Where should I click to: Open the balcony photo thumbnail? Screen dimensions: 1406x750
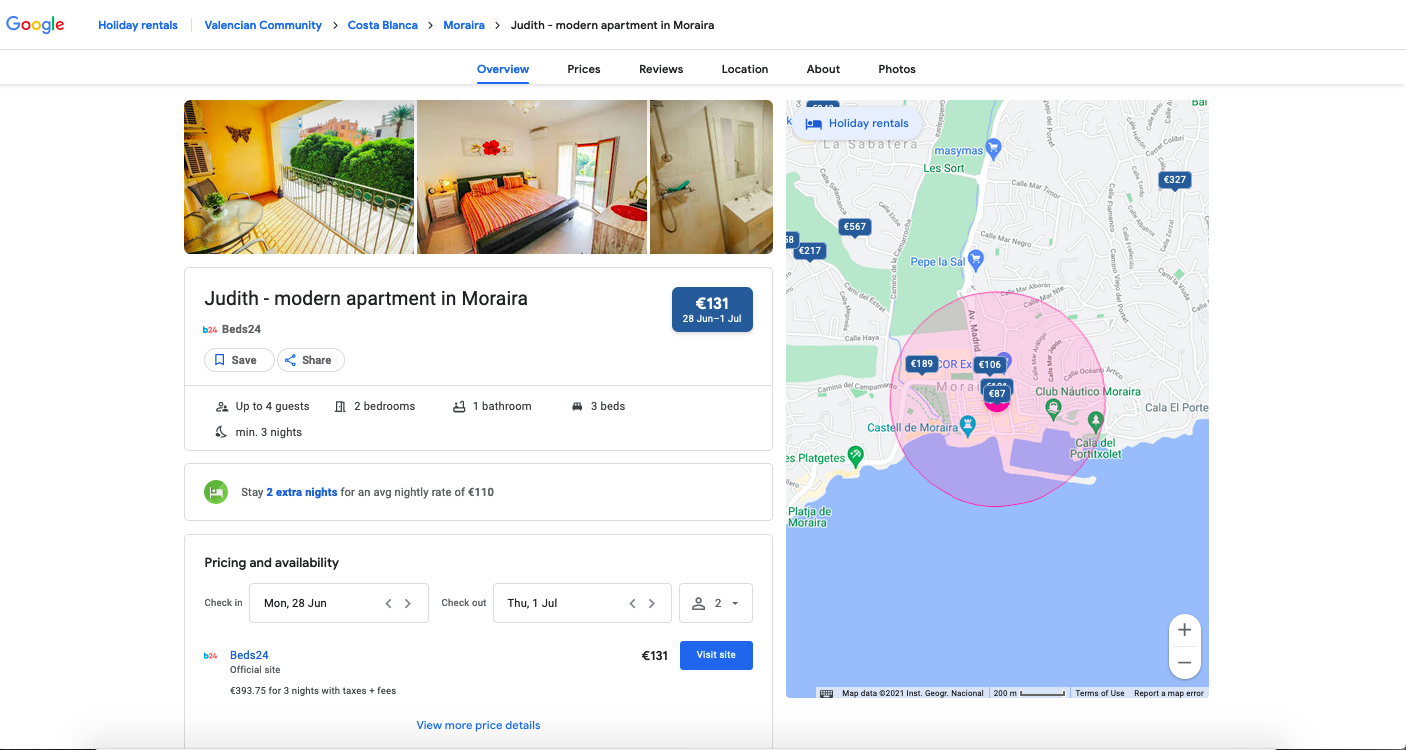pyautogui.click(x=299, y=177)
